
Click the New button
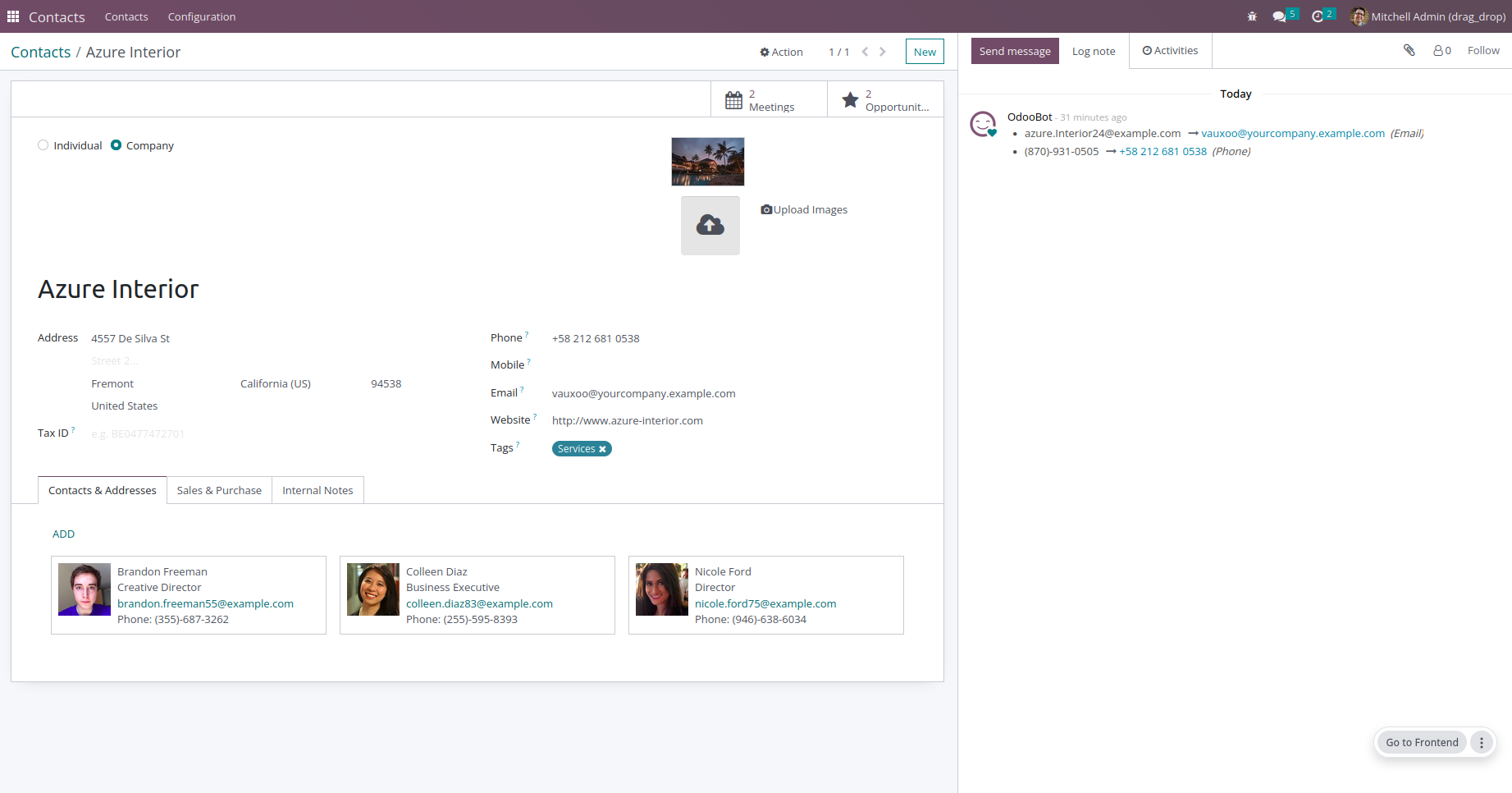(925, 52)
